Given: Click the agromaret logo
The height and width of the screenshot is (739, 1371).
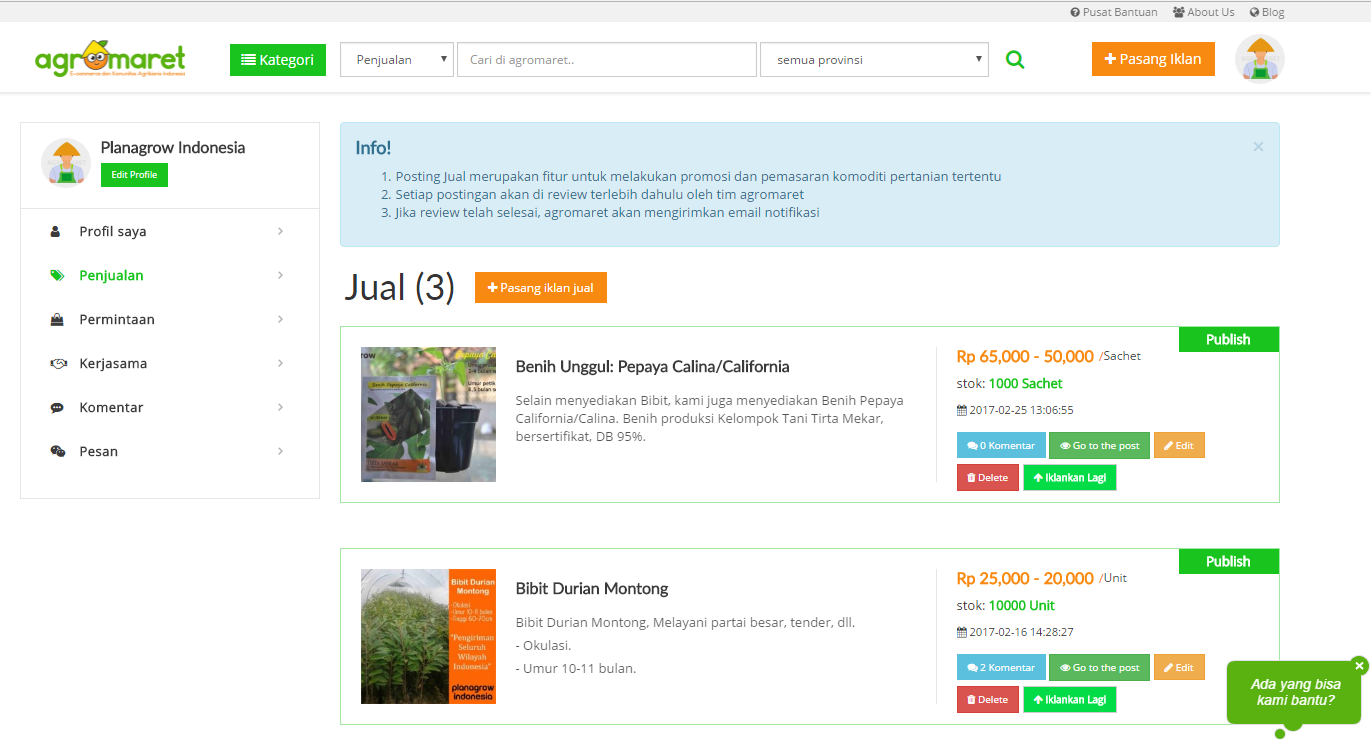Looking at the screenshot, I should pyautogui.click(x=110, y=58).
